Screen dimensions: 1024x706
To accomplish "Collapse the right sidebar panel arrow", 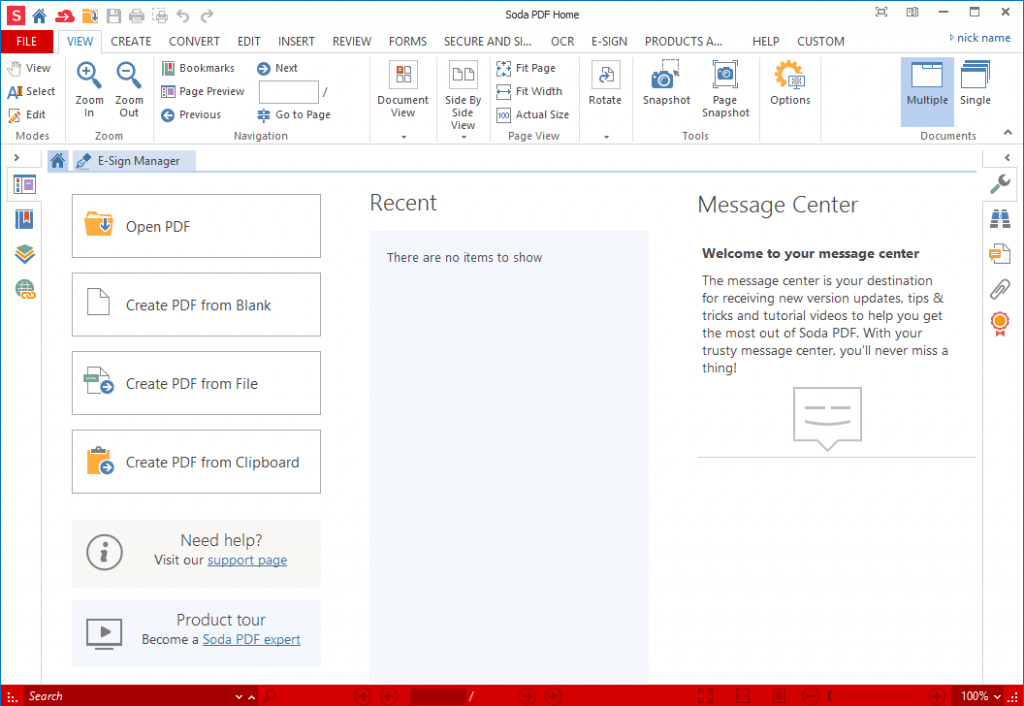I will pos(1007,157).
